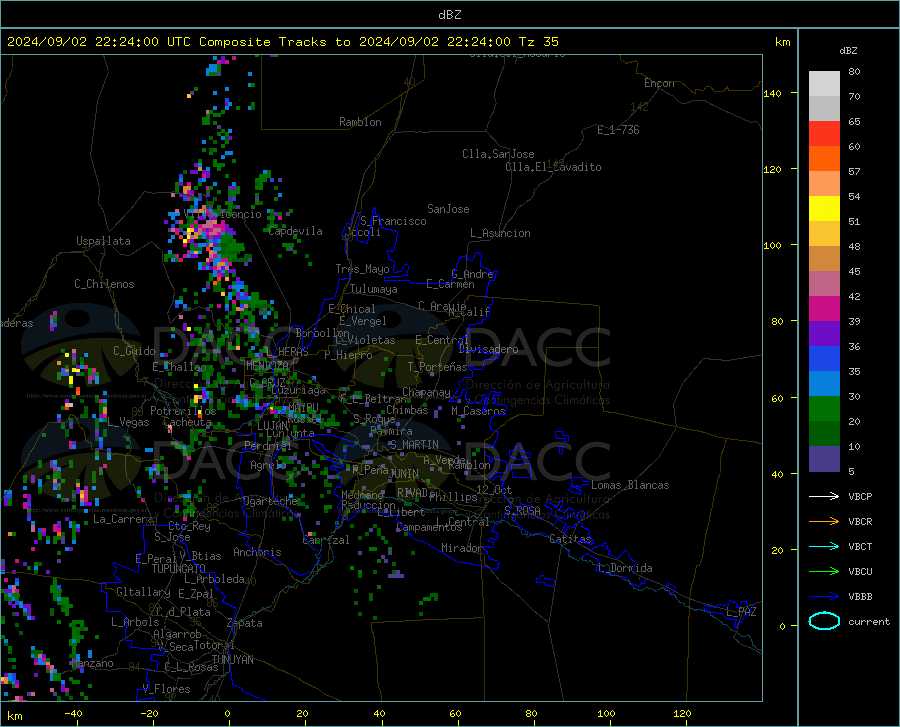Click the 'TUNUYAN' map label
This screenshot has height=727, width=900.
(x=232, y=659)
